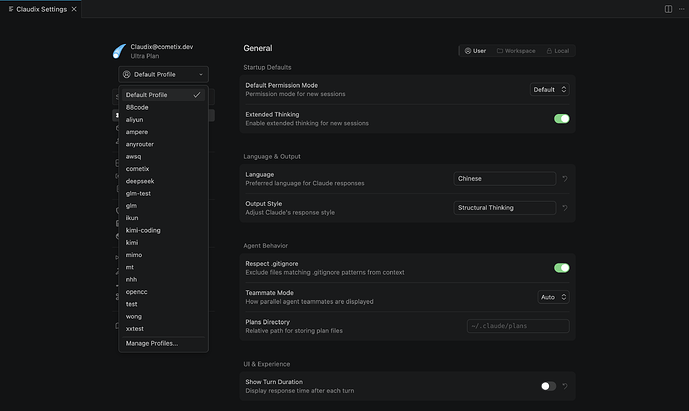Open the Teammate Mode Auto selector
689x411 pixels.
click(553, 297)
